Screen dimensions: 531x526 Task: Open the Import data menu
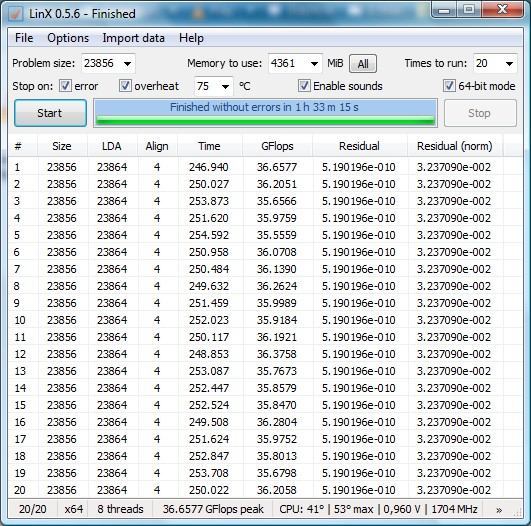(133, 38)
